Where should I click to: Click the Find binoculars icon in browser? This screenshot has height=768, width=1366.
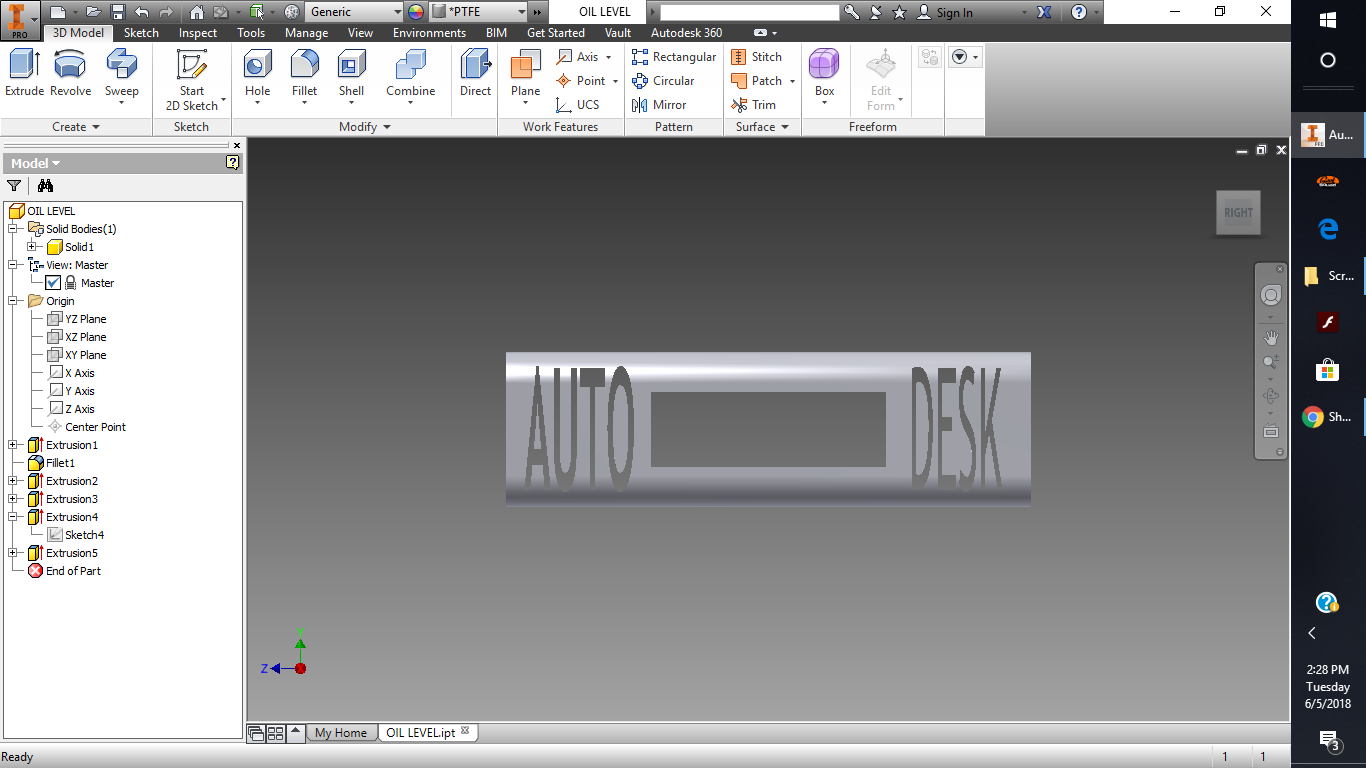(x=45, y=186)
